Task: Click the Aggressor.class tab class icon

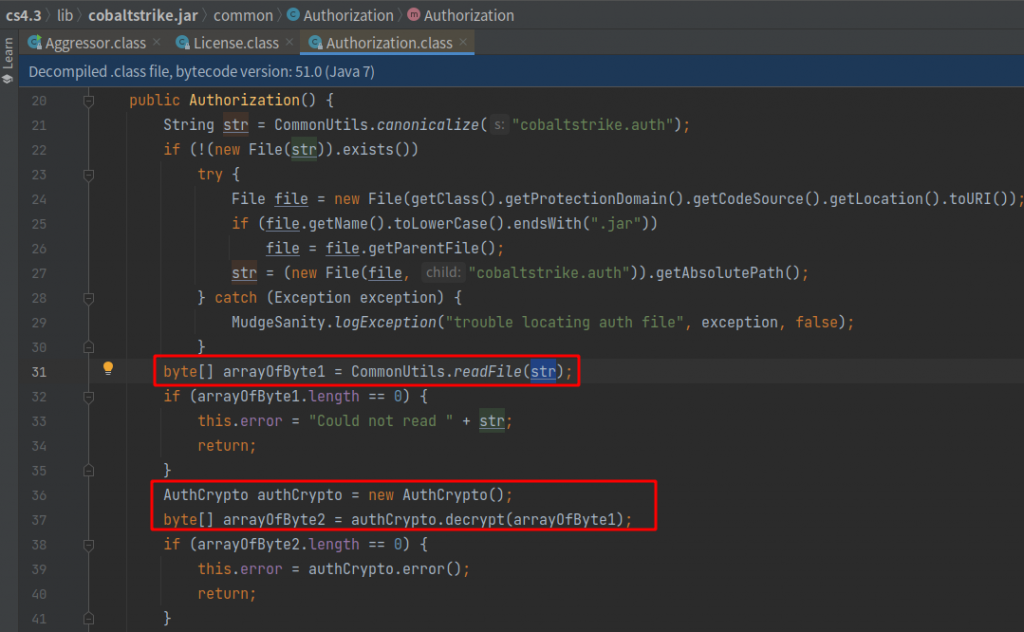Action: 35,42
